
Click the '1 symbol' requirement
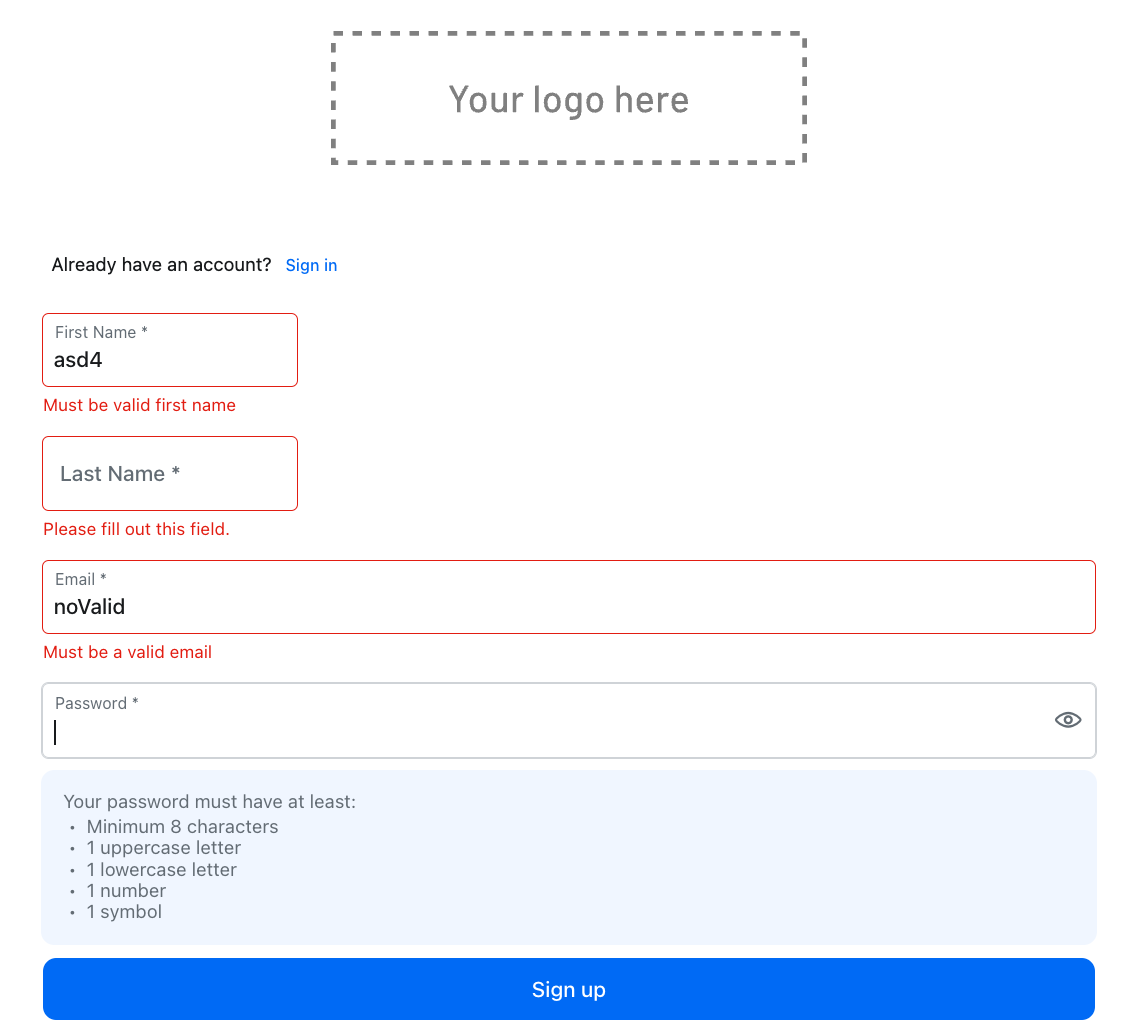pos(124,912)
